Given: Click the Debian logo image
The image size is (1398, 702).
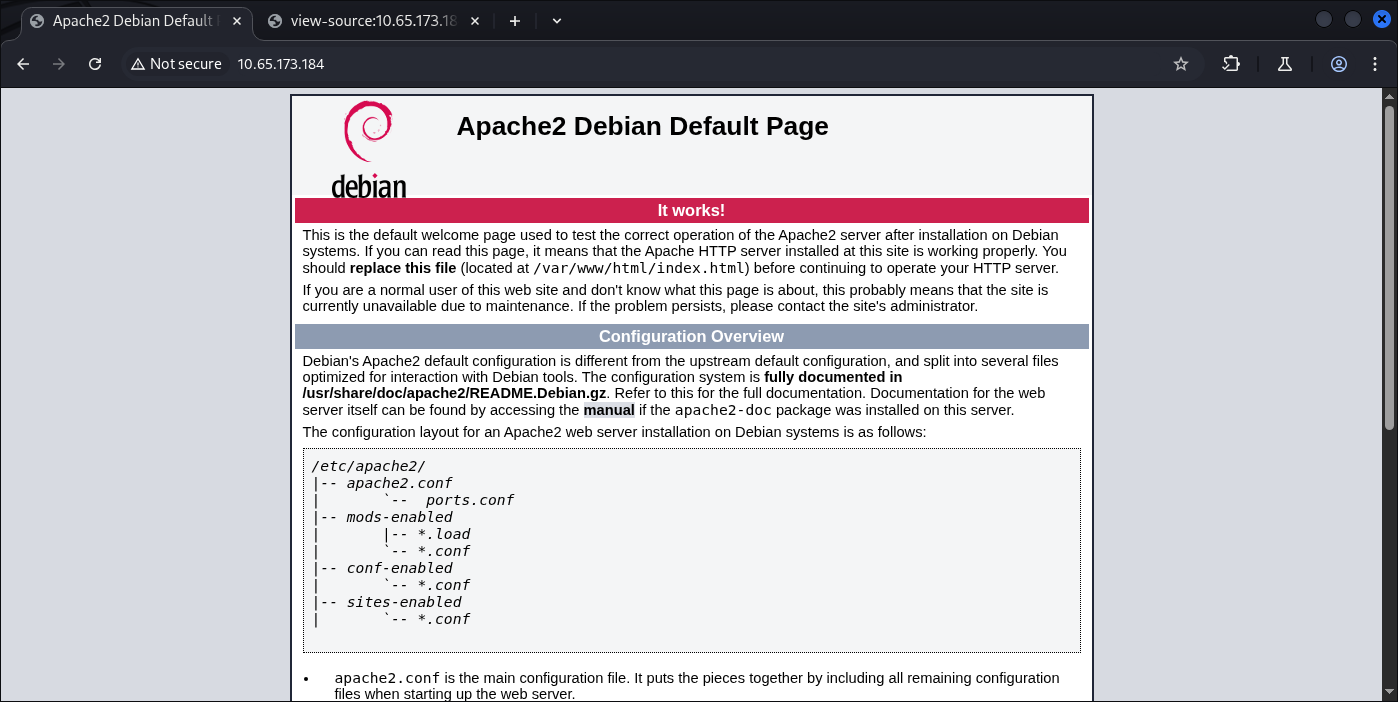Looking at the screenshot, I should tap(369, 149).
